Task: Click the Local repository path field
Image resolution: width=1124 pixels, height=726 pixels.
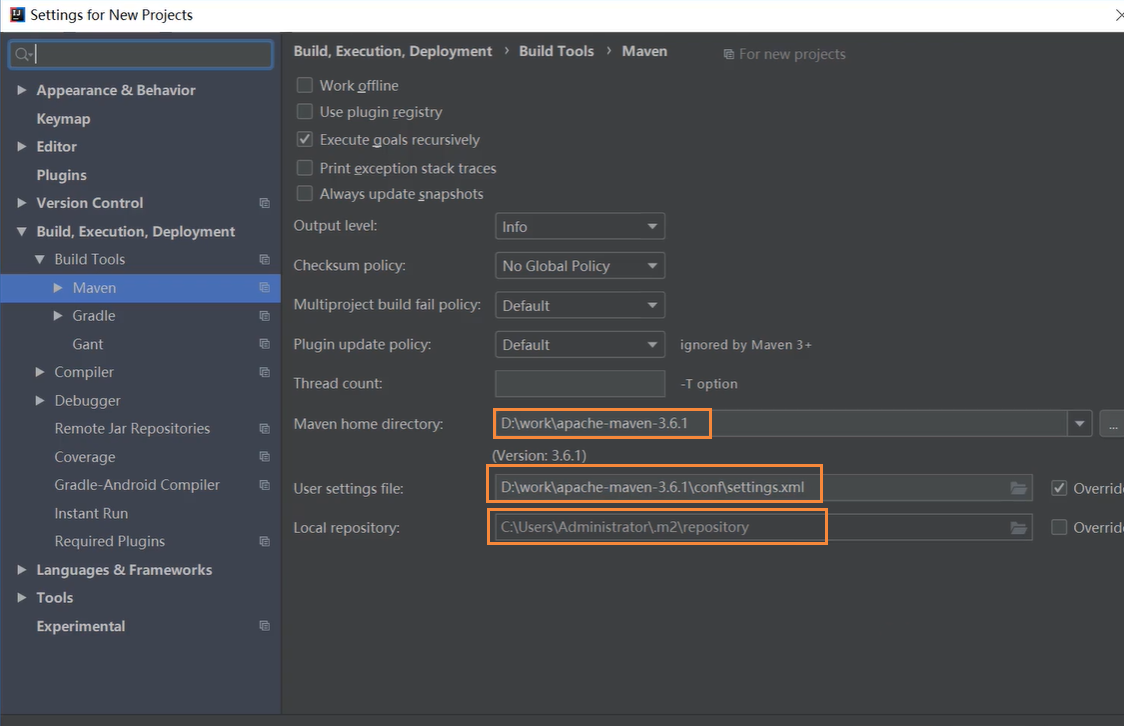Action: [763, 527]
